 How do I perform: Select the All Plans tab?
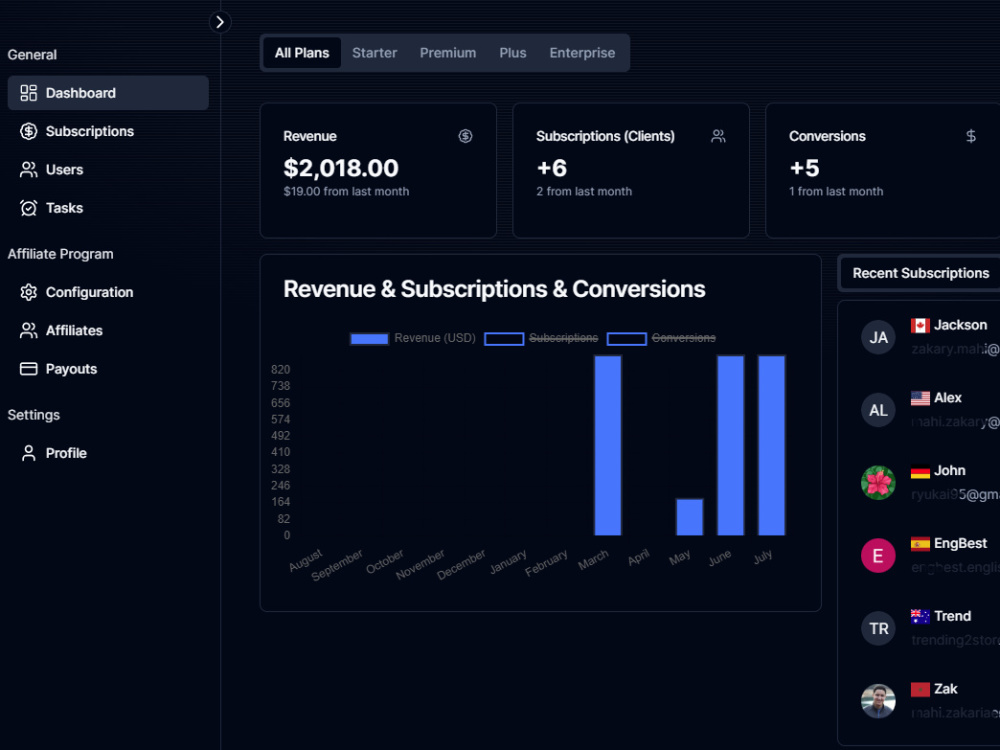302,53
